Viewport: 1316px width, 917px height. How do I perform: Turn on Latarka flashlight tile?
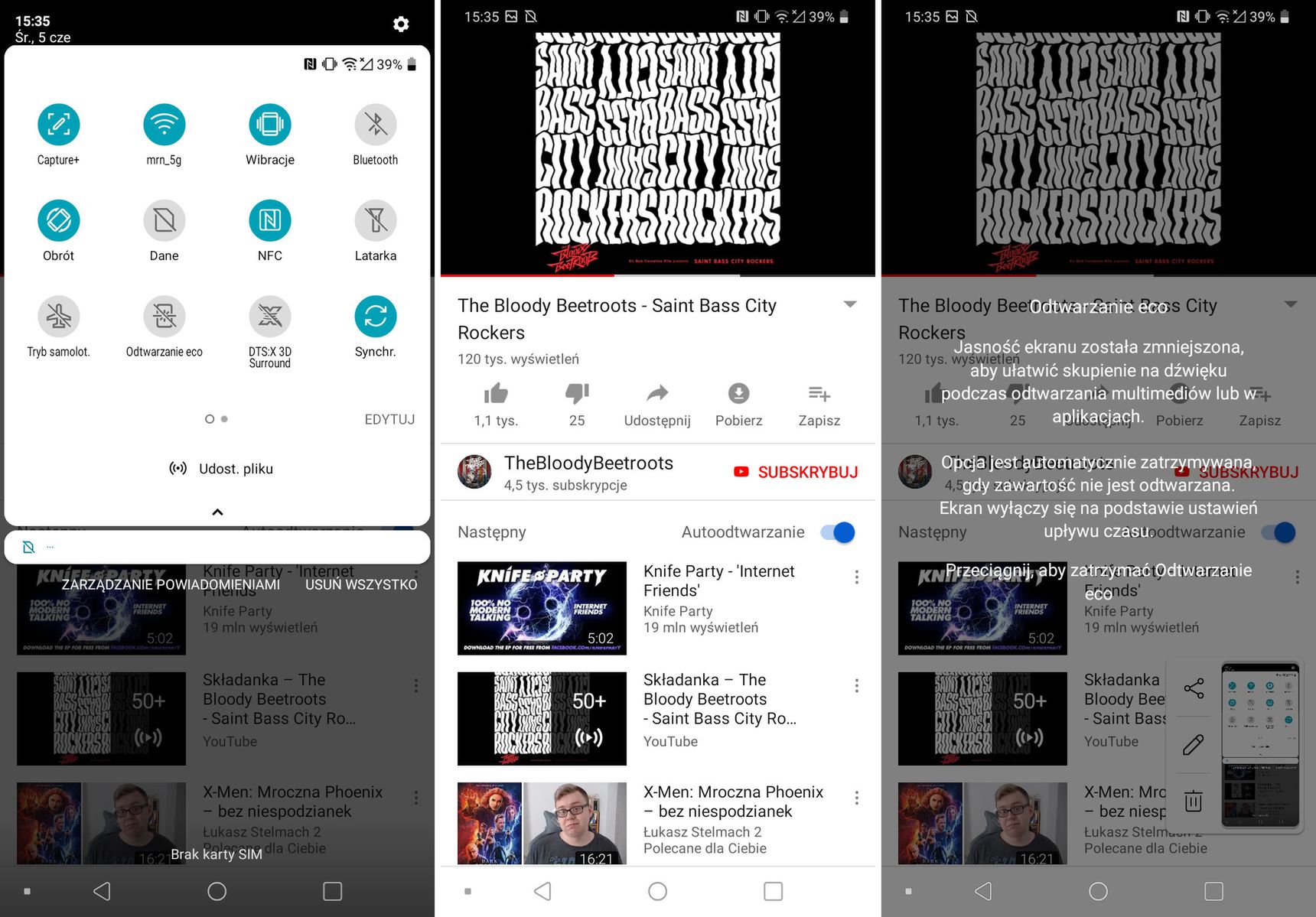376,220
